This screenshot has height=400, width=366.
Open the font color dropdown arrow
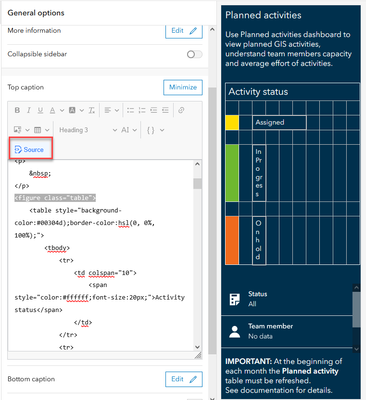(62, 110)
